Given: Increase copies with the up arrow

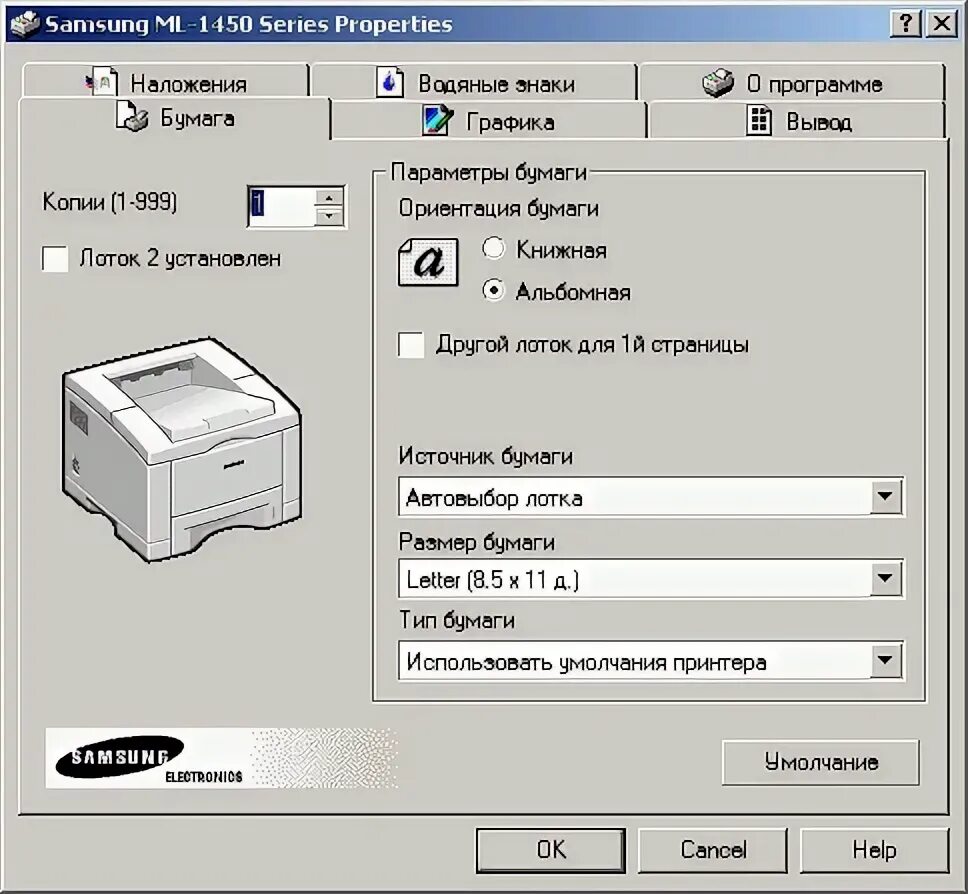Looking at the screenshot, I should click(x=329, y=197).
